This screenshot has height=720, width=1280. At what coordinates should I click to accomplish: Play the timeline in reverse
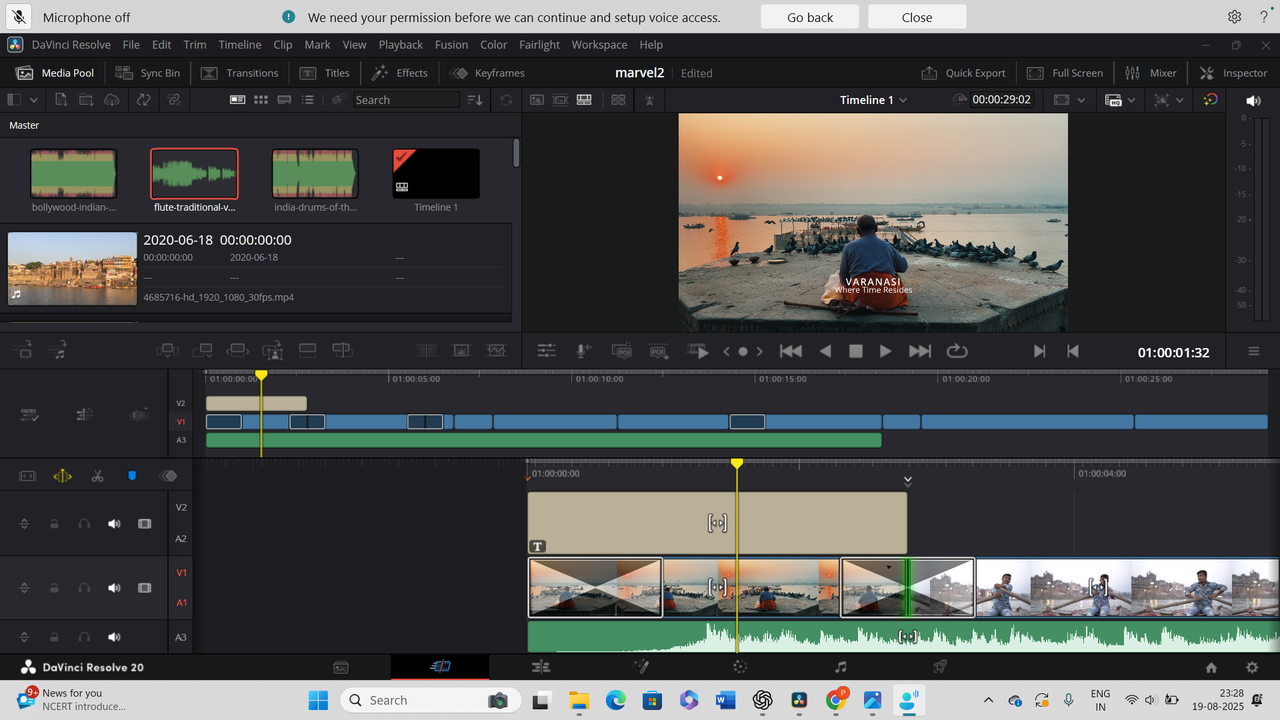pyautogui.click(x=825, y=351)
